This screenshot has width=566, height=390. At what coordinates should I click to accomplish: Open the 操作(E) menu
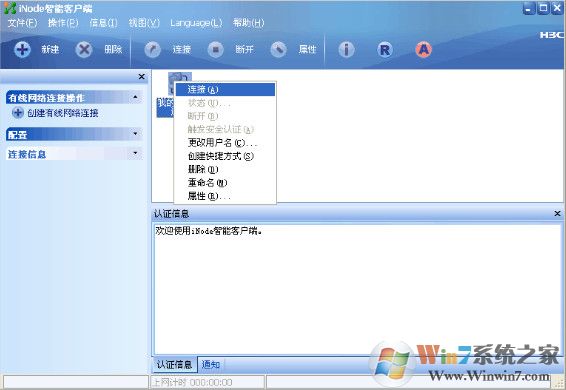coord(63,23)
